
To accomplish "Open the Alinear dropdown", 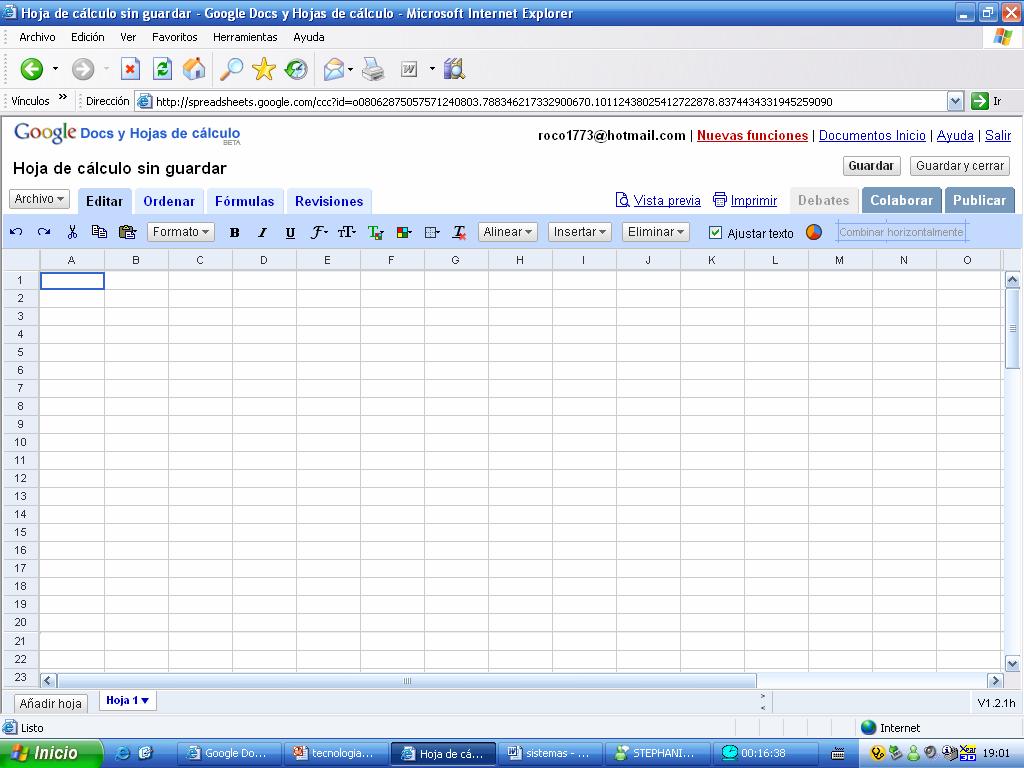I will pyautogui.click(x=507, y=232).
